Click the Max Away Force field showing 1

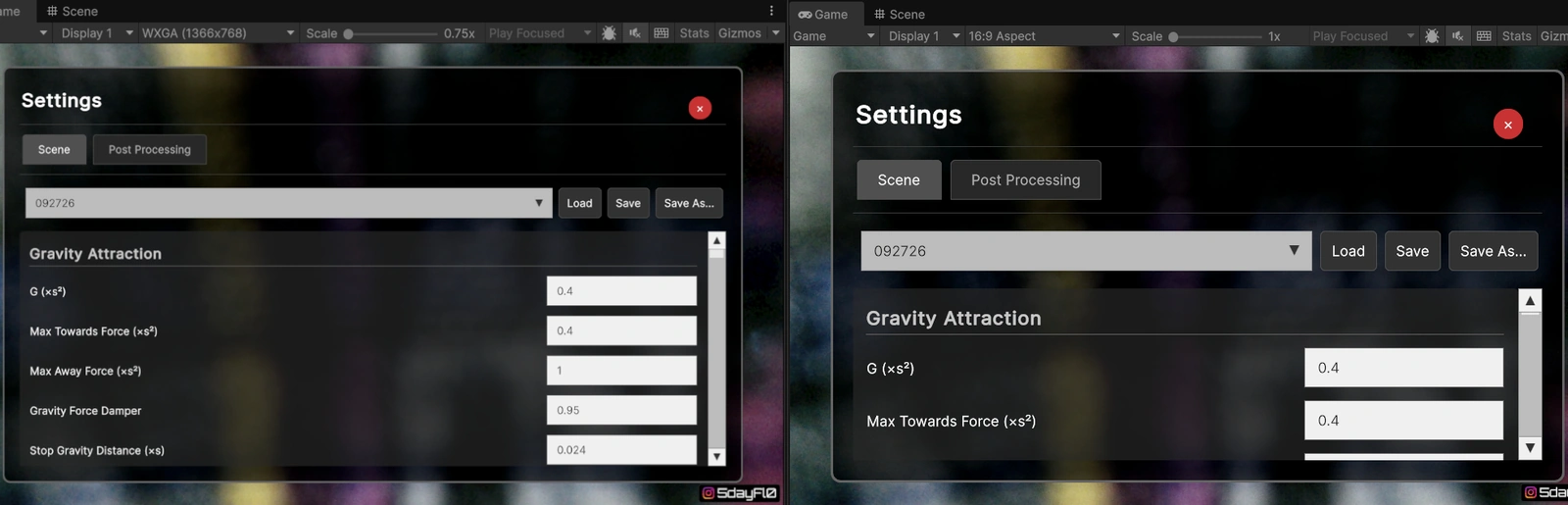pyautogui.click(x=621, y=371)
